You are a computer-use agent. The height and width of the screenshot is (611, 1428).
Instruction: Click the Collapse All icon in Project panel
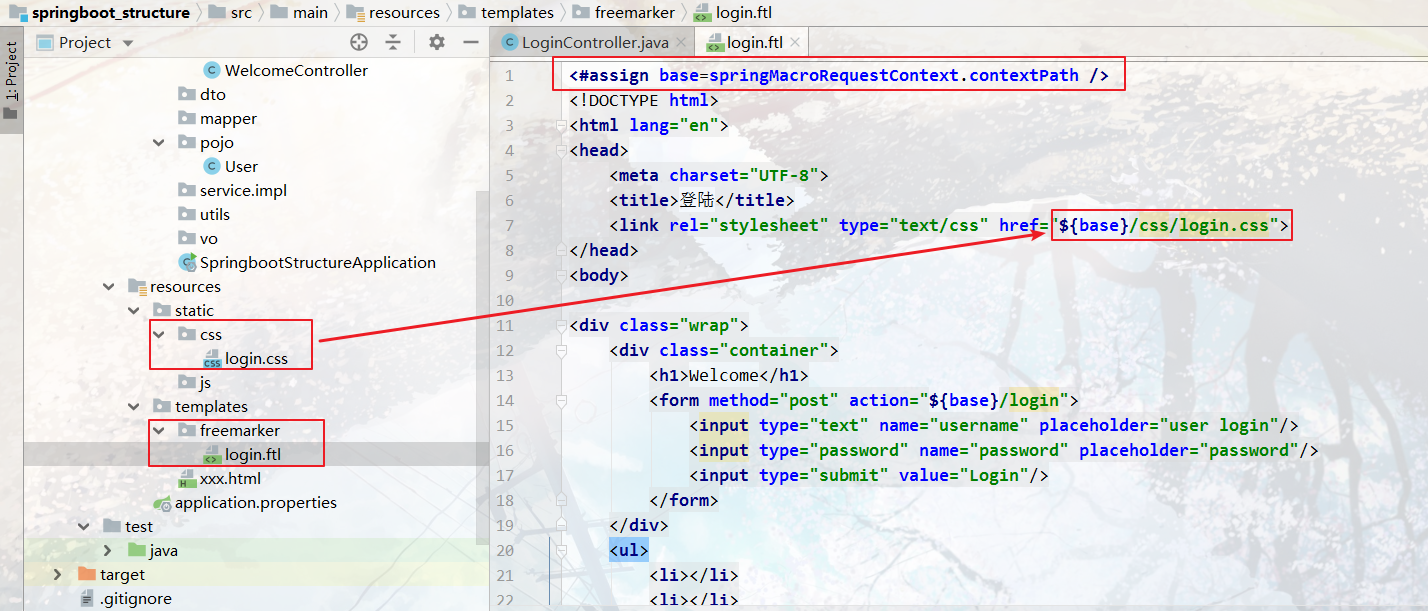393,42
